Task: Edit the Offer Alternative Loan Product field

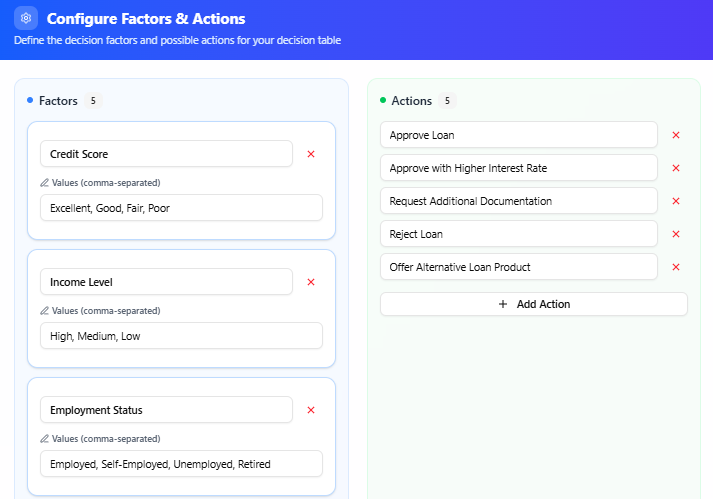Action: pos(518,267)
